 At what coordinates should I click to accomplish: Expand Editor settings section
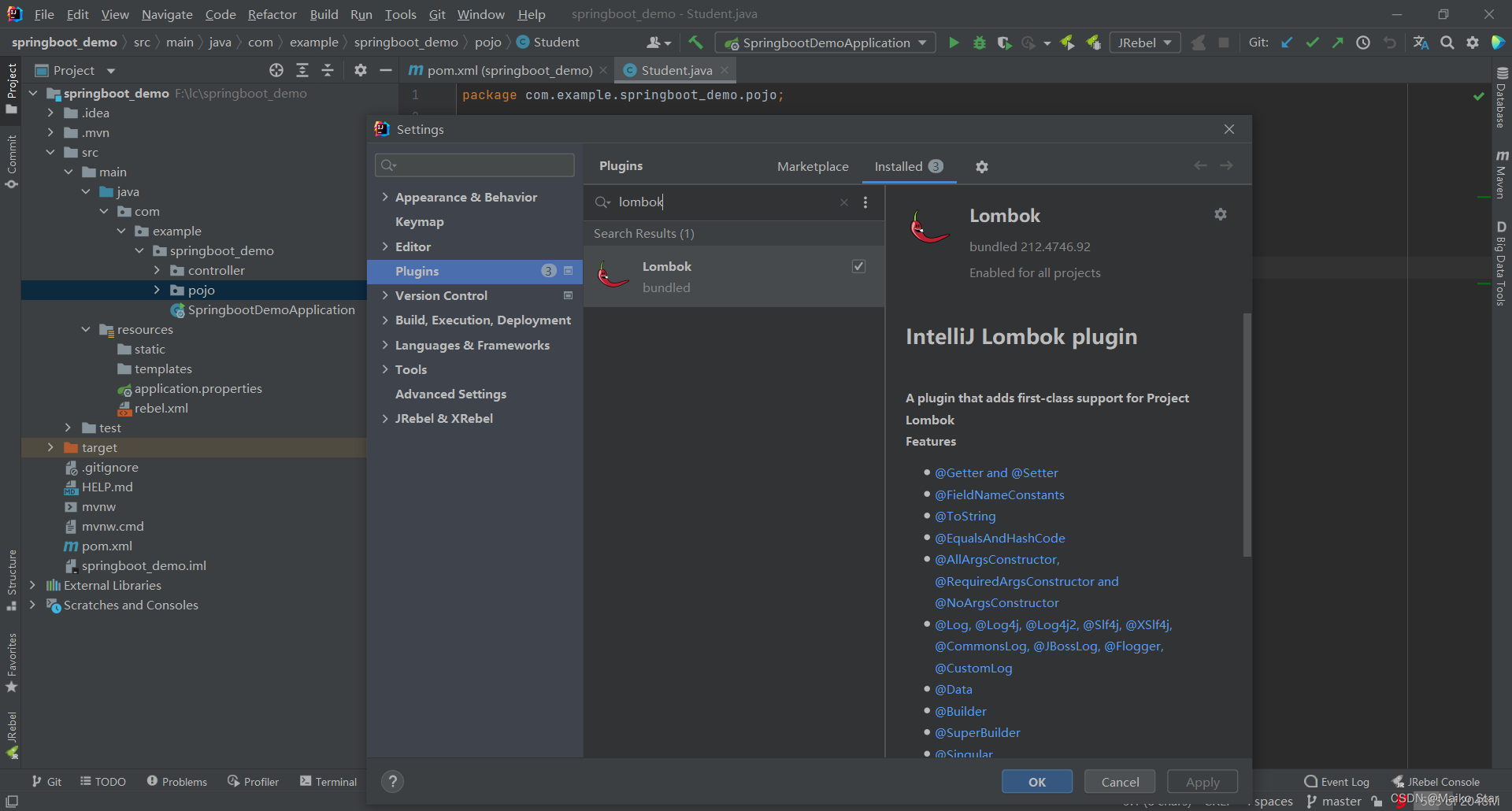tap(385, 246)
